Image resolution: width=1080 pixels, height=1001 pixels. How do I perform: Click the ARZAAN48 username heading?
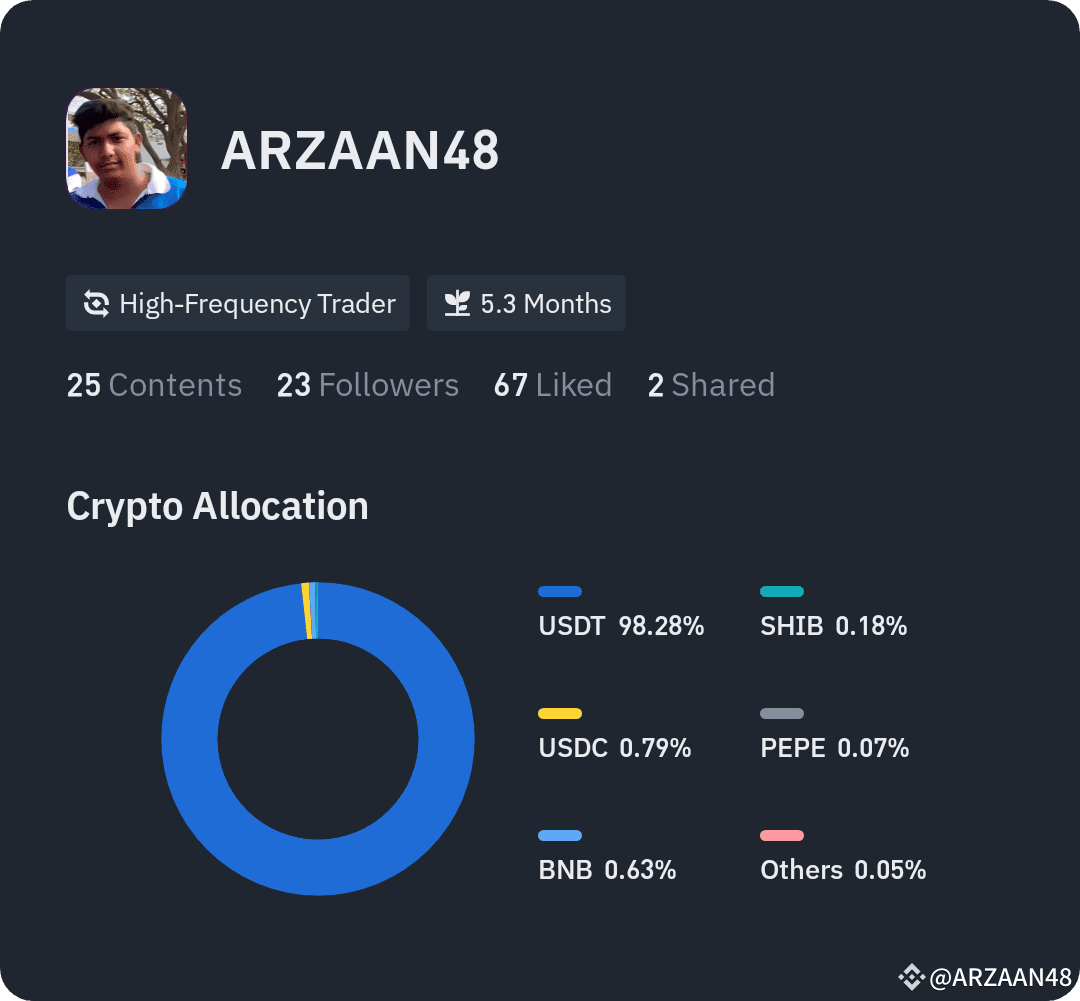[360, 150]
